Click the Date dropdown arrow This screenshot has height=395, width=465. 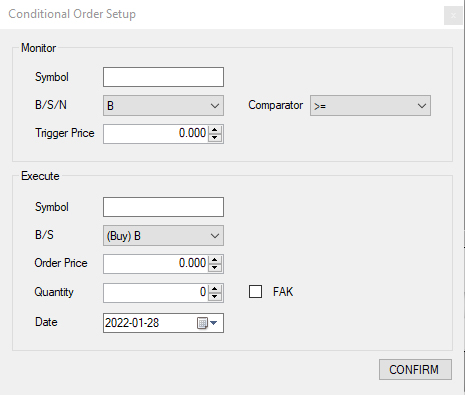pos(214,323)
